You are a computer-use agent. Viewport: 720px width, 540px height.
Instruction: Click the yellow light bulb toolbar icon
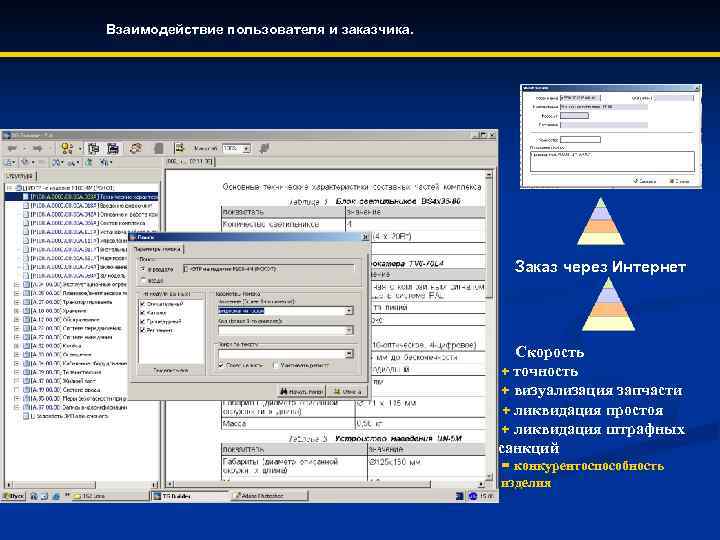click(x=67, y=148)
